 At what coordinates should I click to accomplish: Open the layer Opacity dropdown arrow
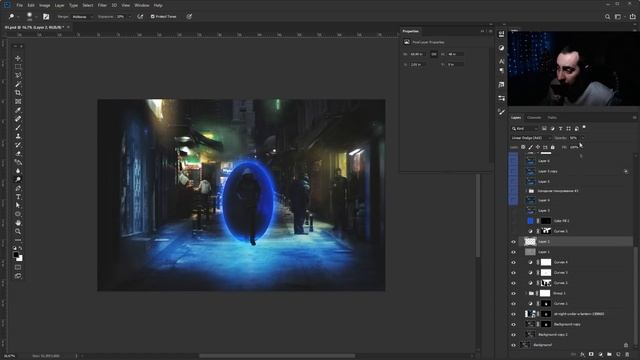582,138
